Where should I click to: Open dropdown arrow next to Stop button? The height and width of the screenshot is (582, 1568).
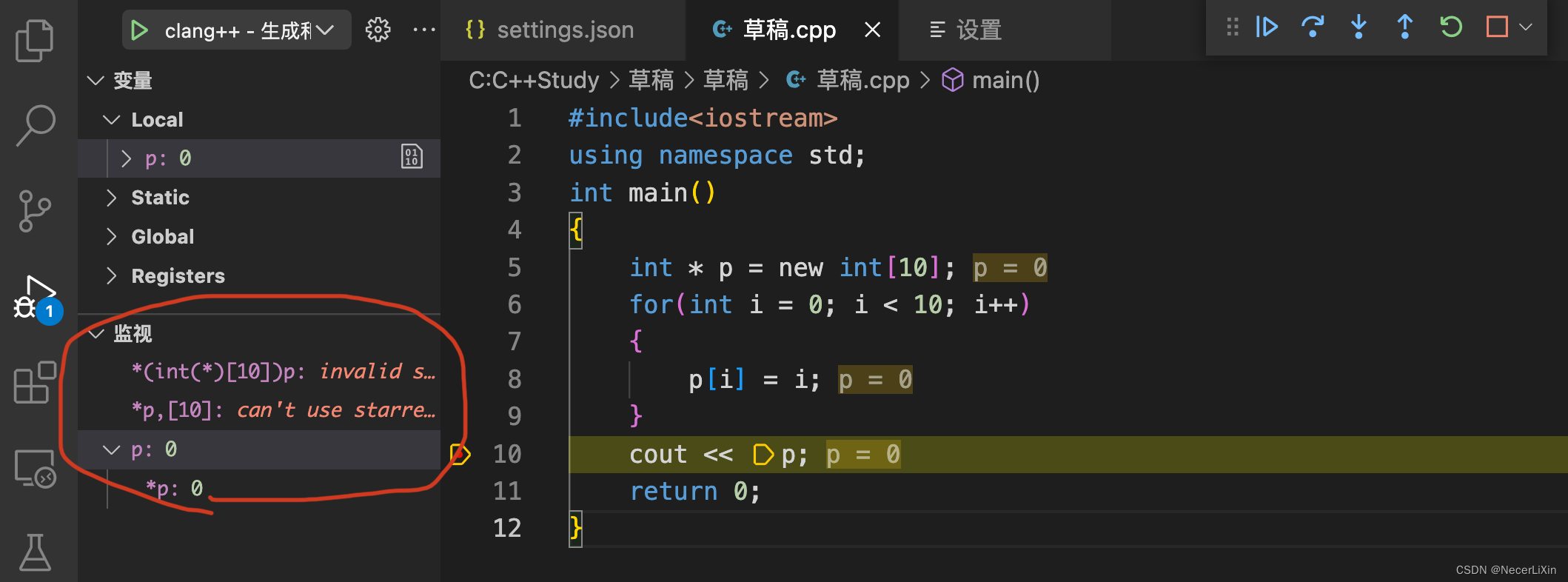pyautogui.click(x=1526, y=27)
